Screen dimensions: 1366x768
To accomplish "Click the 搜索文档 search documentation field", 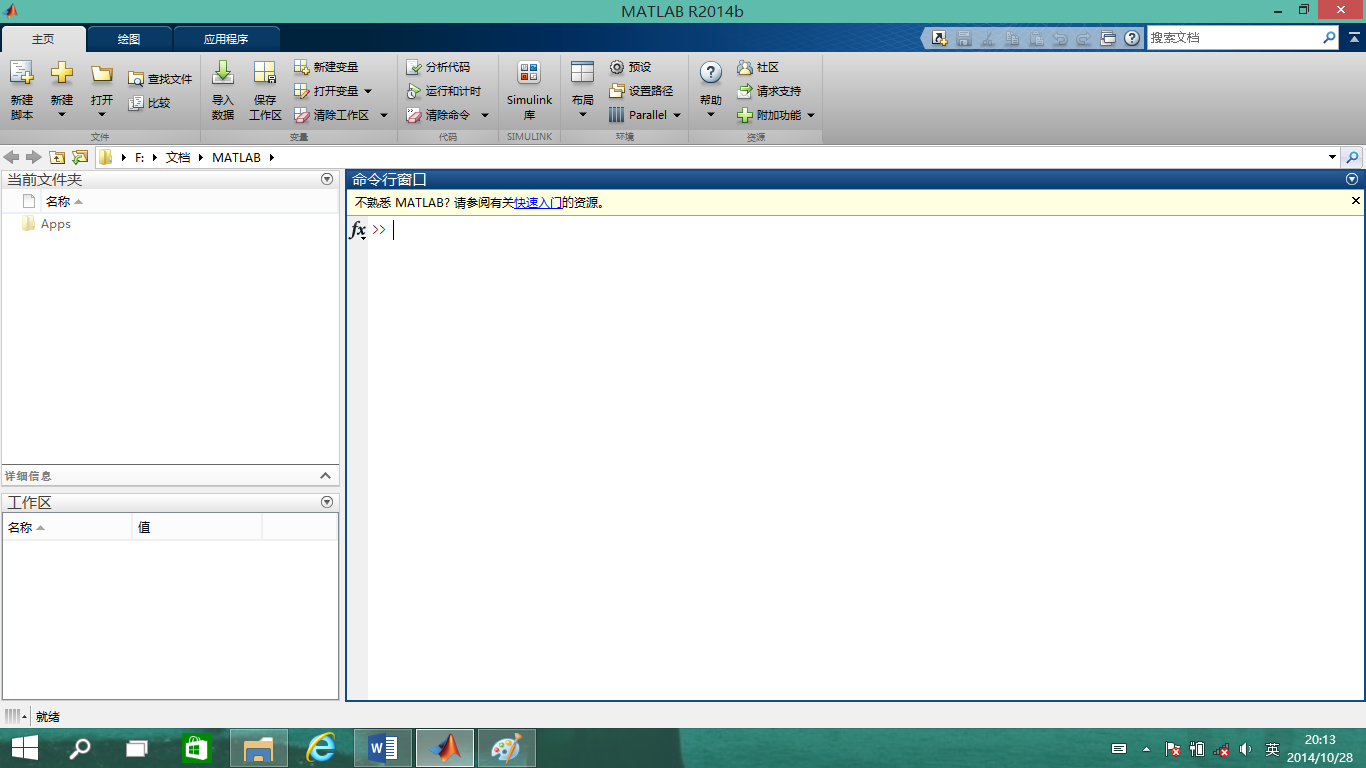I will tap(1232, 38).
